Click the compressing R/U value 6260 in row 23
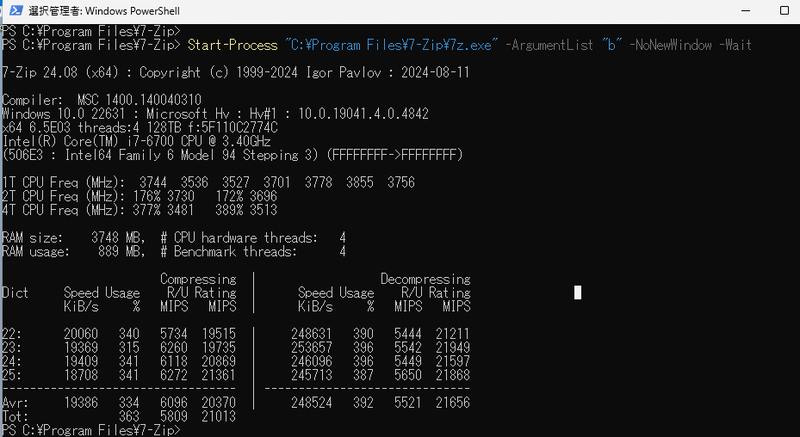Image resolution: width=800 pixels, height=437 pixels. pyautogui.click(x=174, y=348)
